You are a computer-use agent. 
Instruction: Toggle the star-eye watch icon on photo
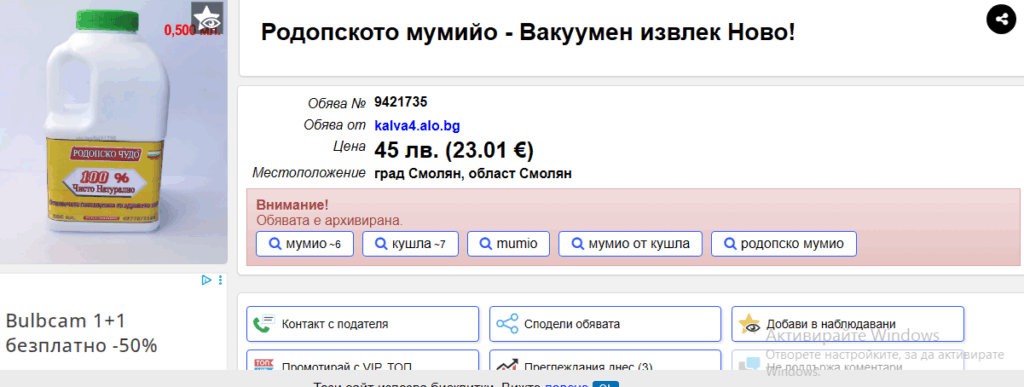[x=208, y=18]
